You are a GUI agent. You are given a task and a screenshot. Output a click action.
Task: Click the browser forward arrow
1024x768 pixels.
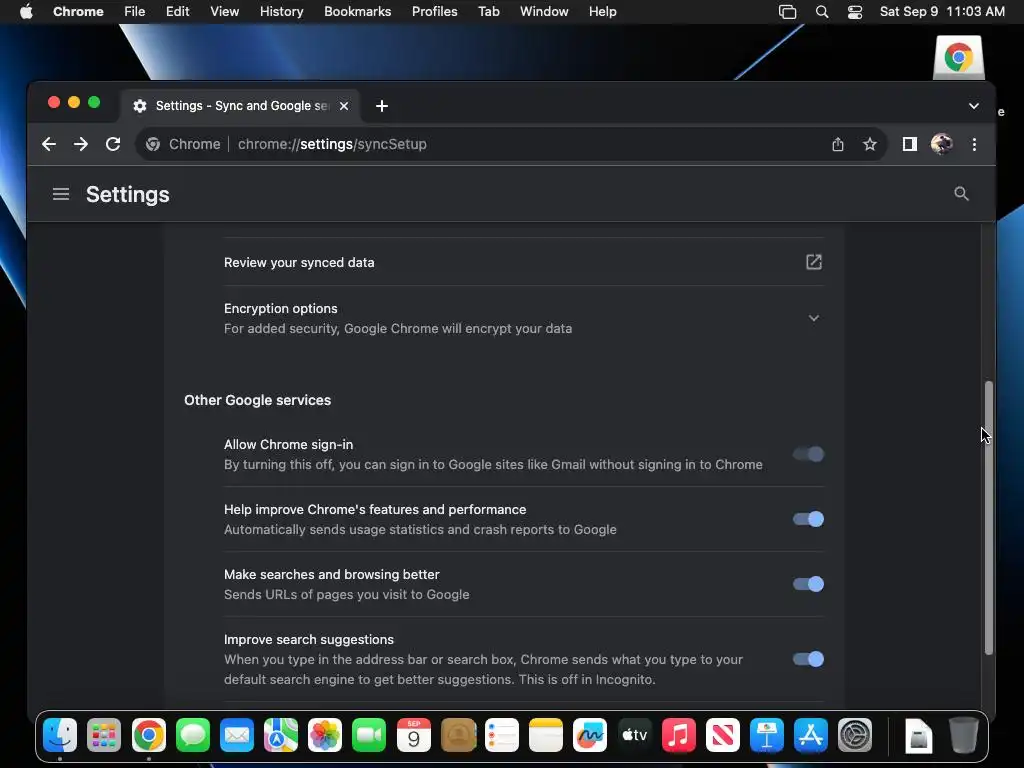coord(80,144)
